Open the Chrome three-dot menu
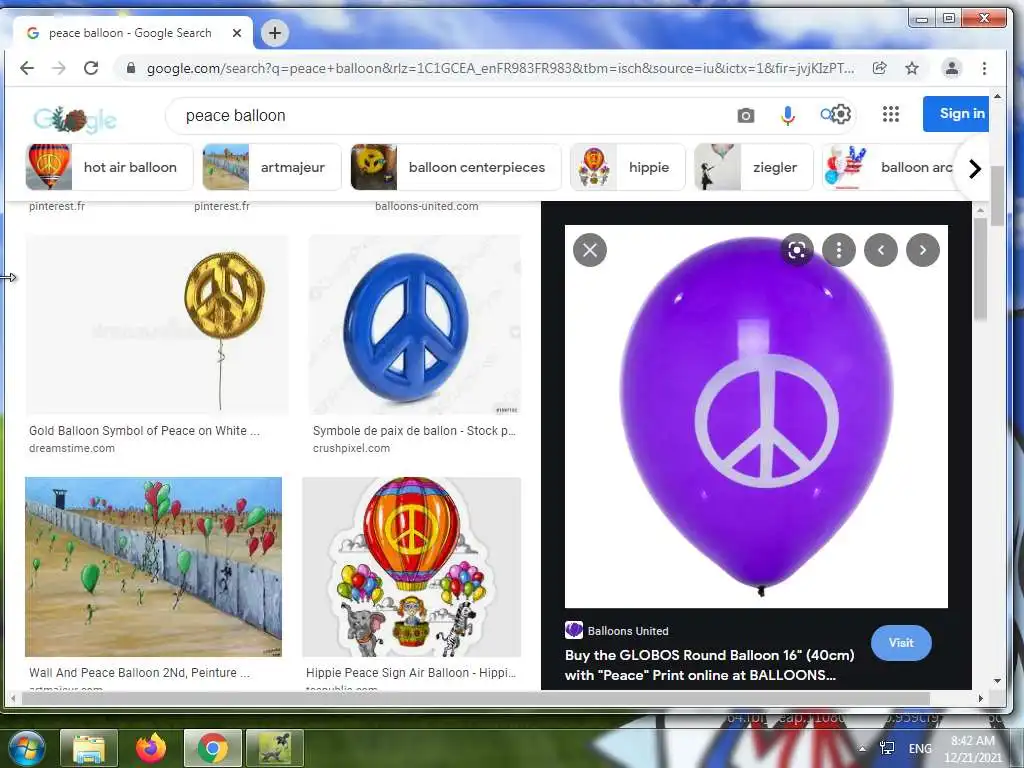The image size is (1024, 768). pyautogui.click(x=984, y=68)
